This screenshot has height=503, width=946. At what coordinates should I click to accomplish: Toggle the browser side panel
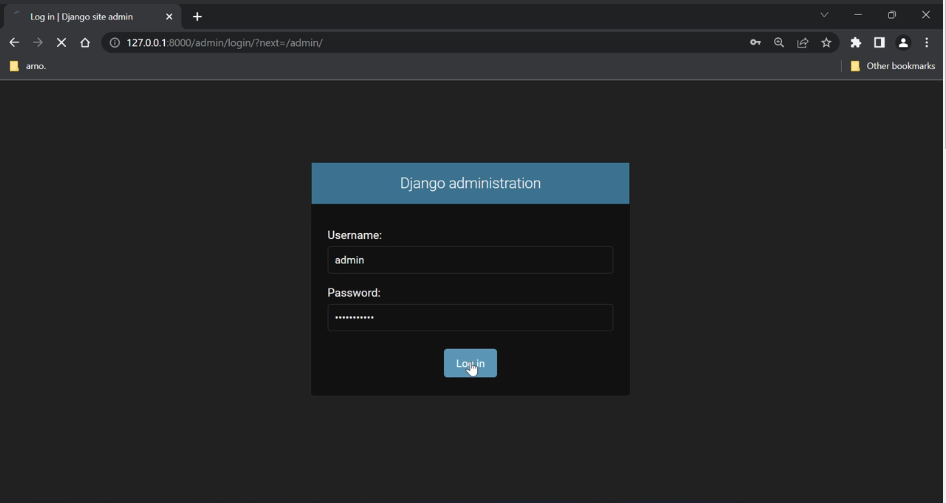coord(879,43)
